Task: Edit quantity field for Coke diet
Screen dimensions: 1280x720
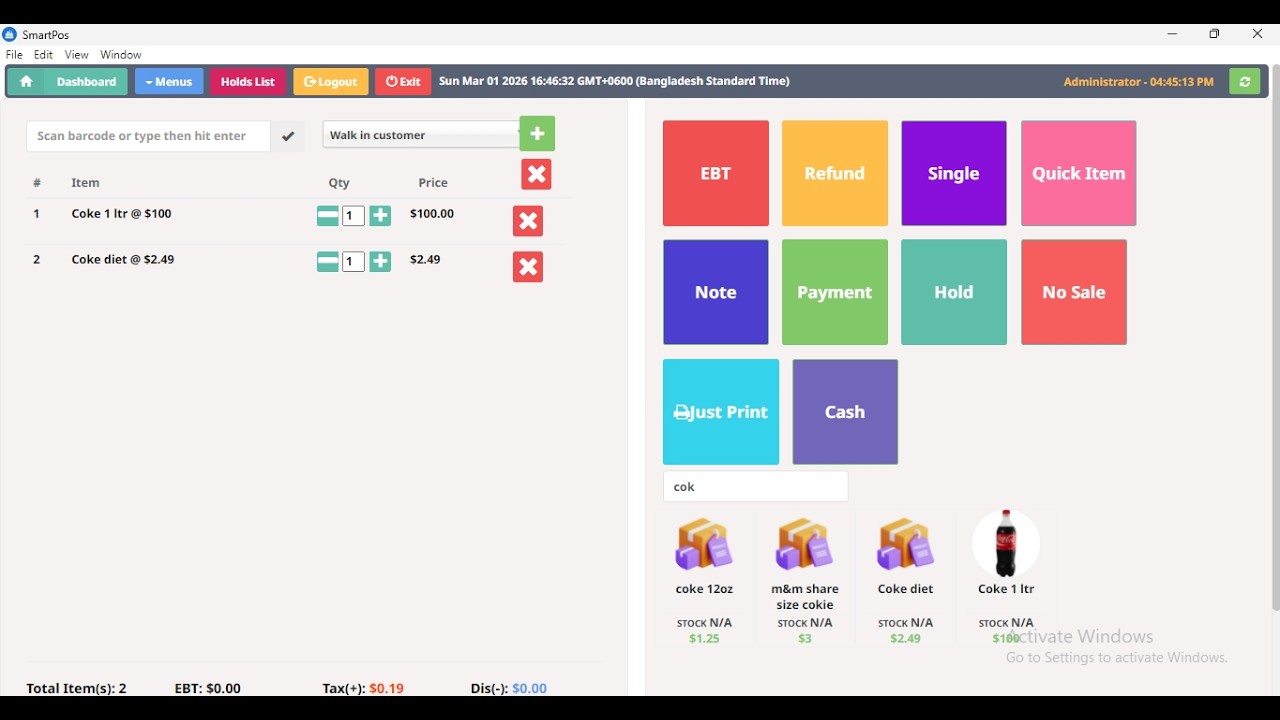Action: pos(354,263)
